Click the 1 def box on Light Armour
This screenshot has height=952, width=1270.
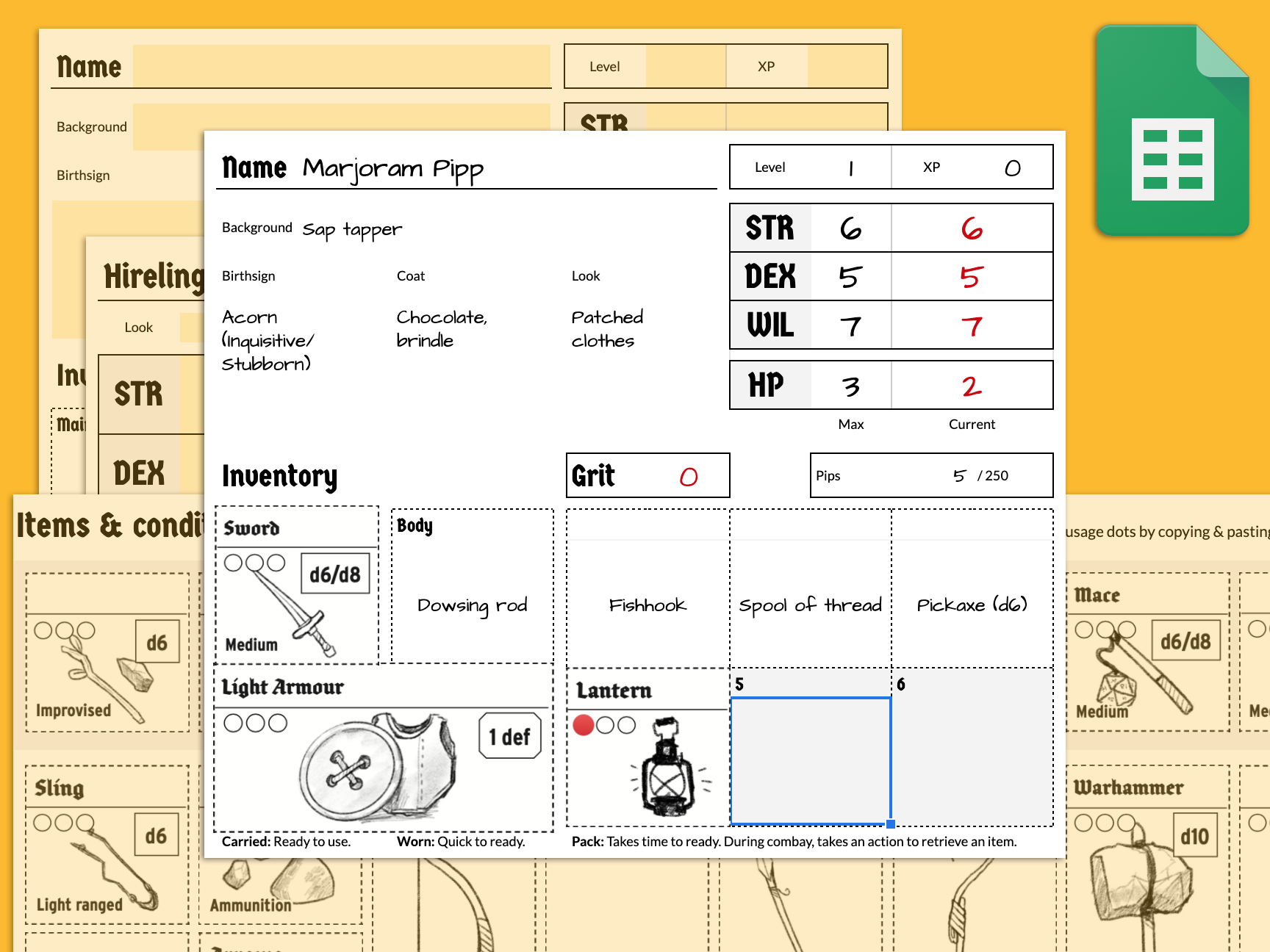click(x=509, y=735)
